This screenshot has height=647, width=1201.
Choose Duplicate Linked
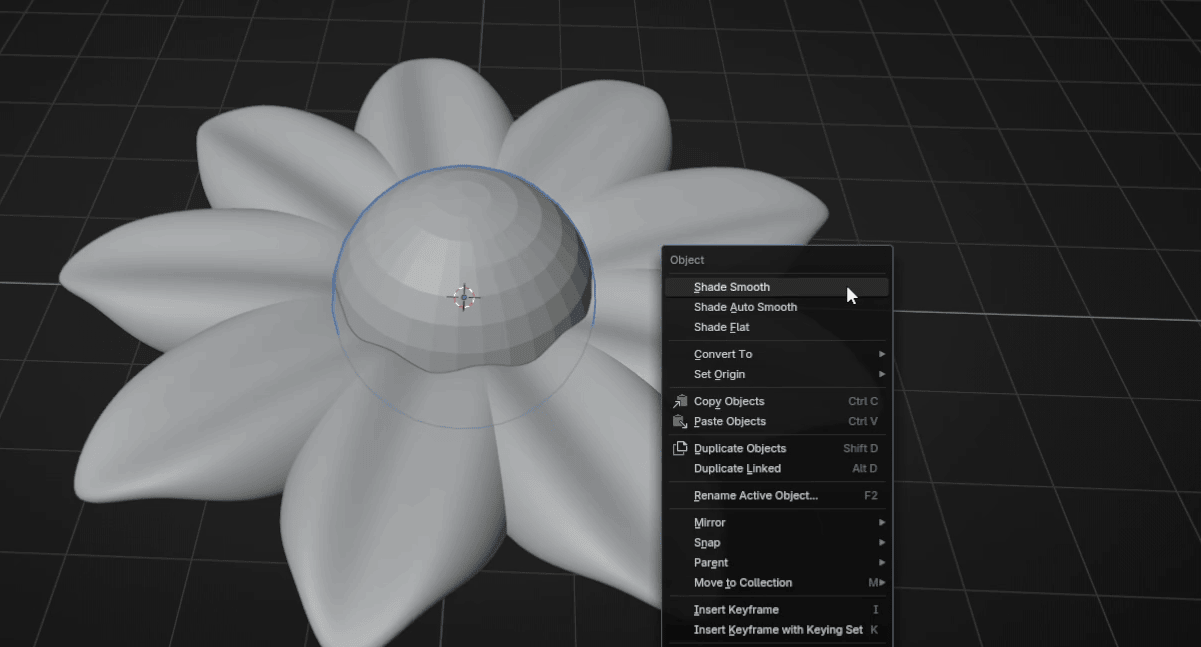(737, 468)
